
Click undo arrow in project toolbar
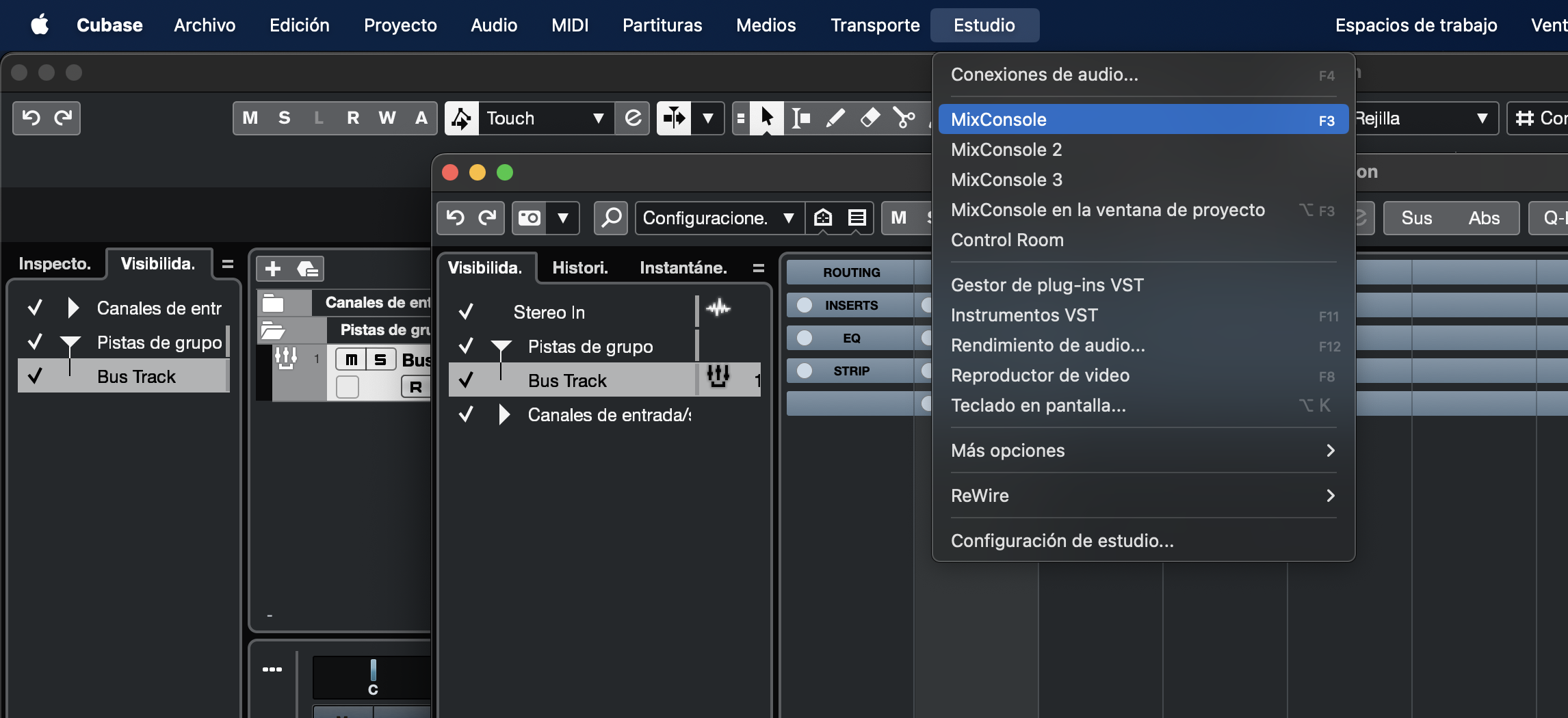pyautogui.click(x=31, y=118)
